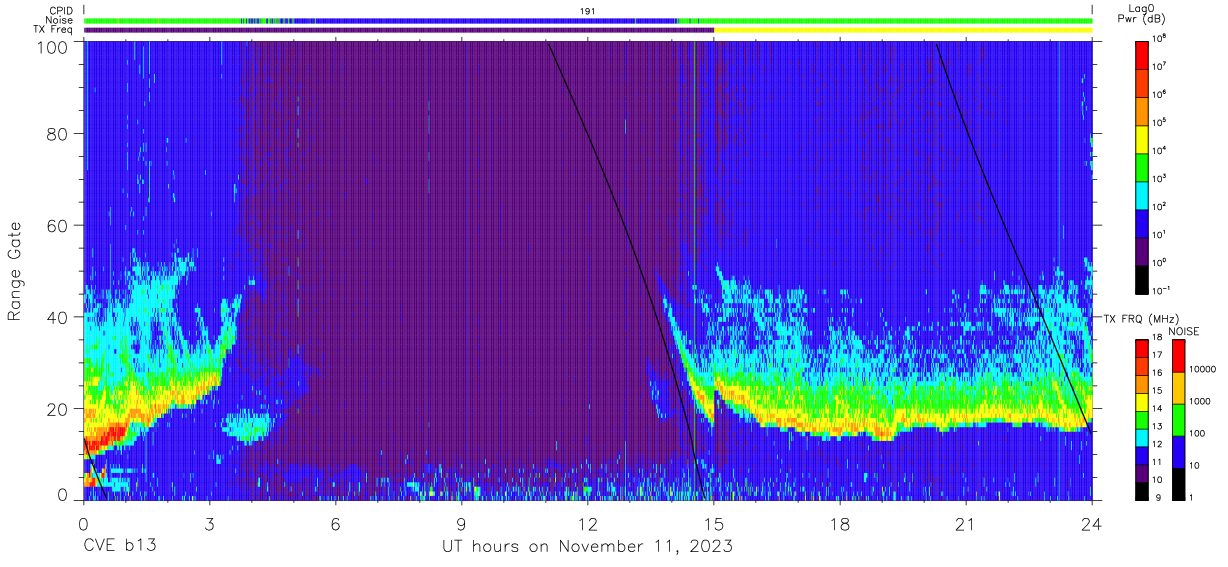This screenshot has width=1228, height=567.
Task: Click the purple portion of the TX Freq strip
Action: [x=399, y=30]
